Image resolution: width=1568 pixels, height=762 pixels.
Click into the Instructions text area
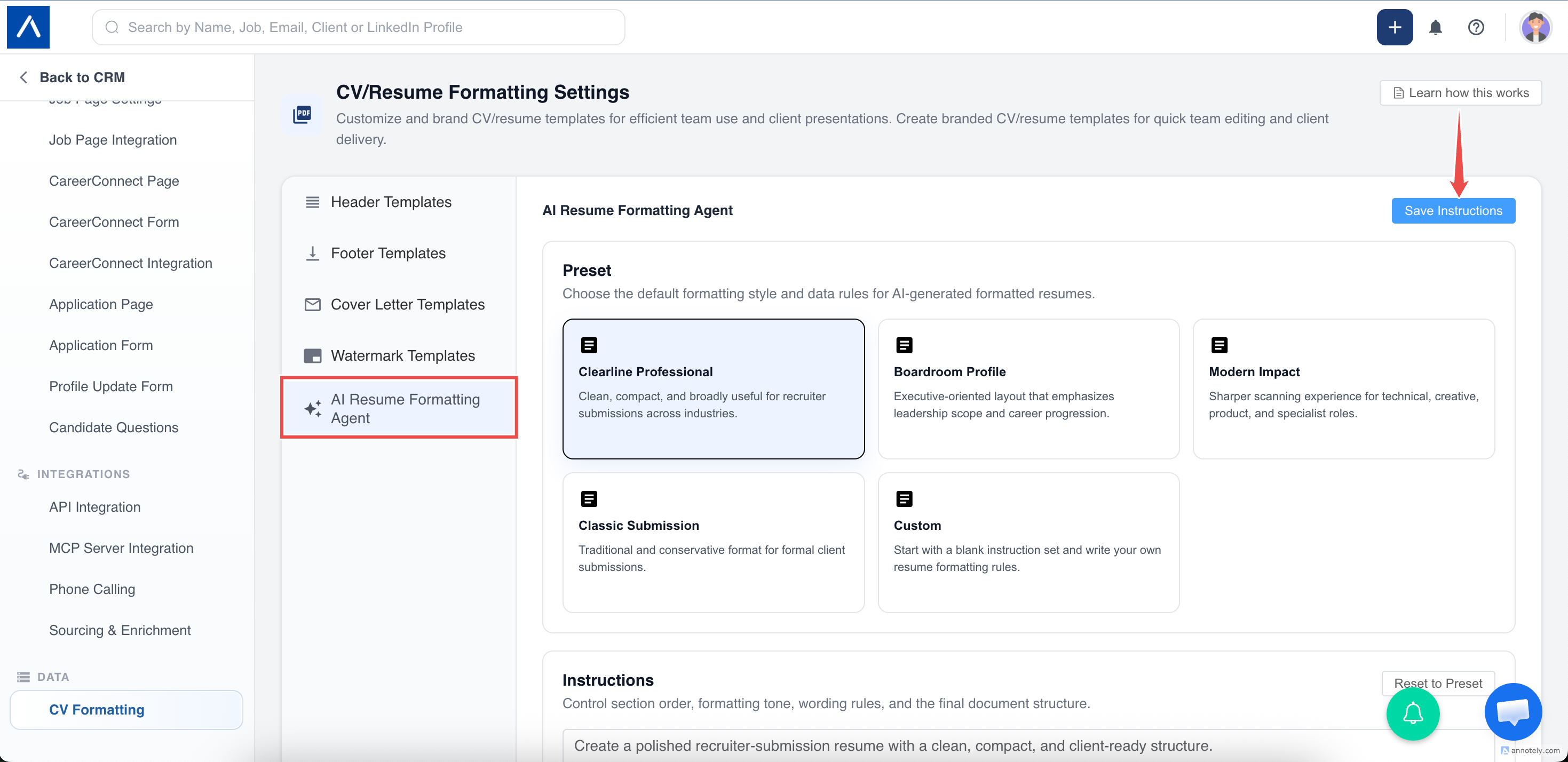tap(1028, 745)
